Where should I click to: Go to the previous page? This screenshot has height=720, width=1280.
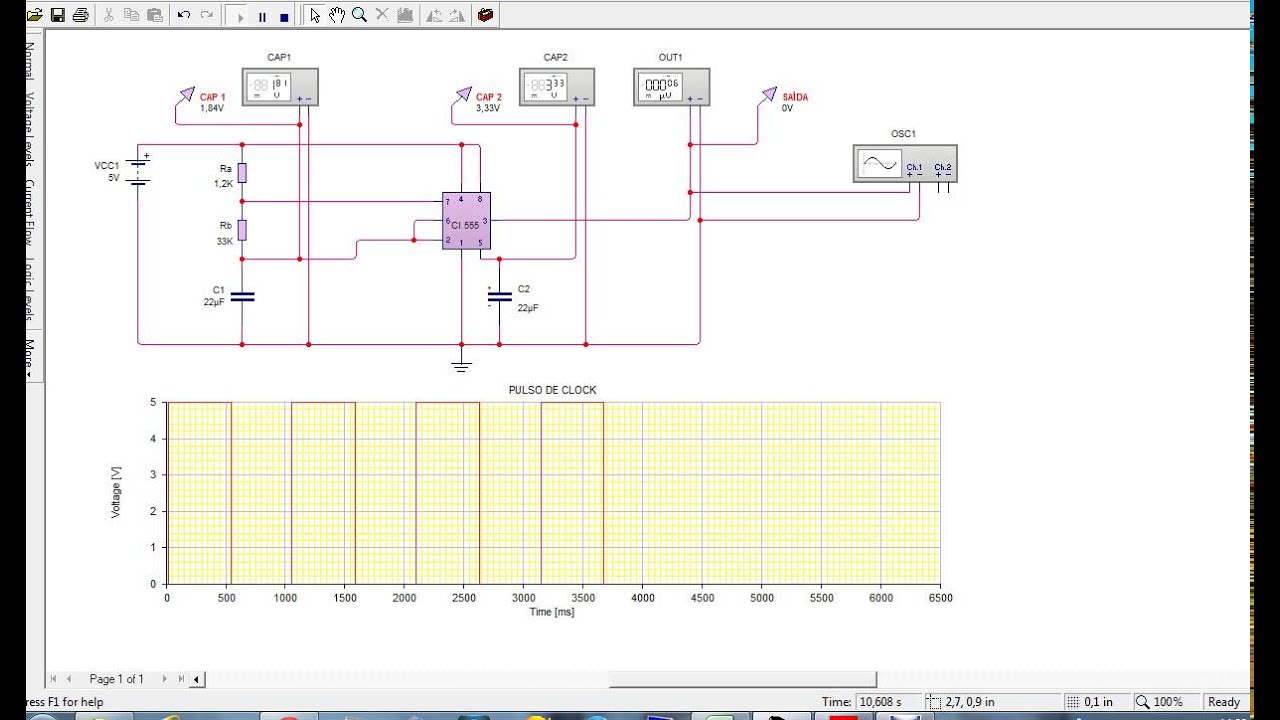tap(69, 679)
